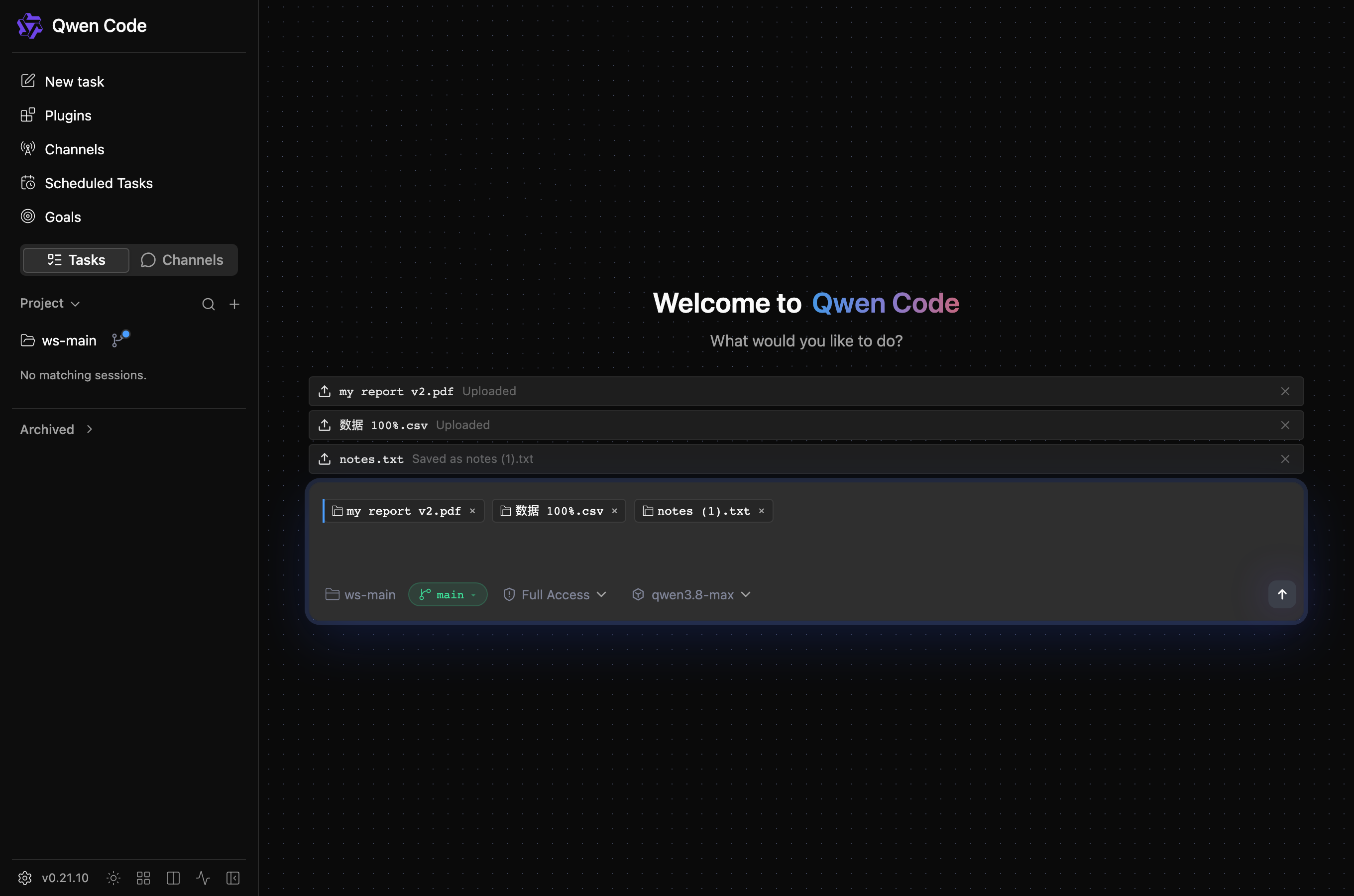
Task: Switch to the Tasks tab
Action: coord(76,260)
